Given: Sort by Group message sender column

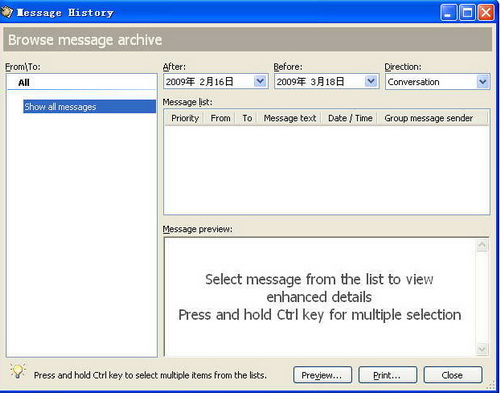Looking at the screenshot, I should tap(432, 118).
